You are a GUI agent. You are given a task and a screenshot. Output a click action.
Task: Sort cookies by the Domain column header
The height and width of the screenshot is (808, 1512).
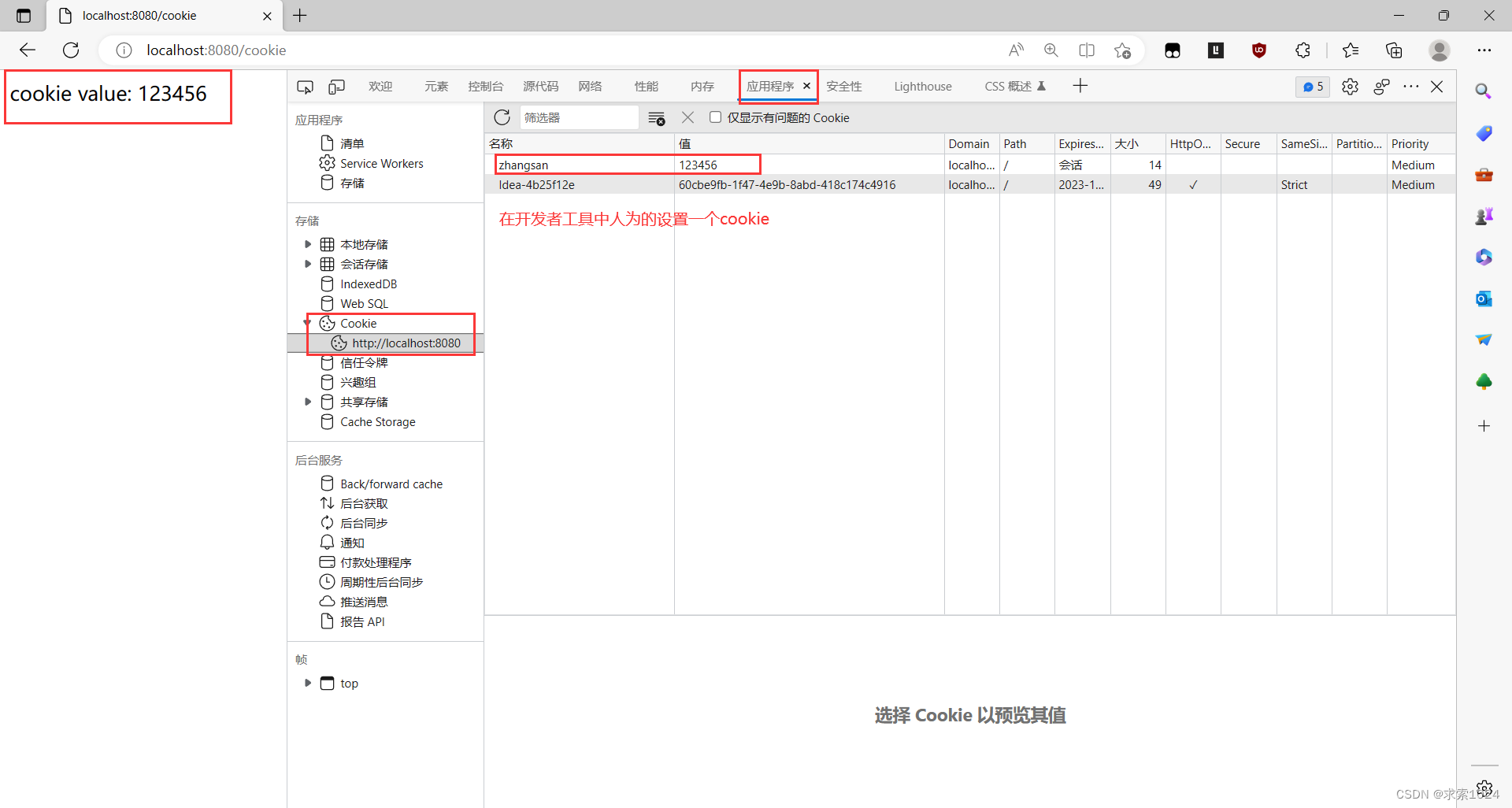[972, 143]
